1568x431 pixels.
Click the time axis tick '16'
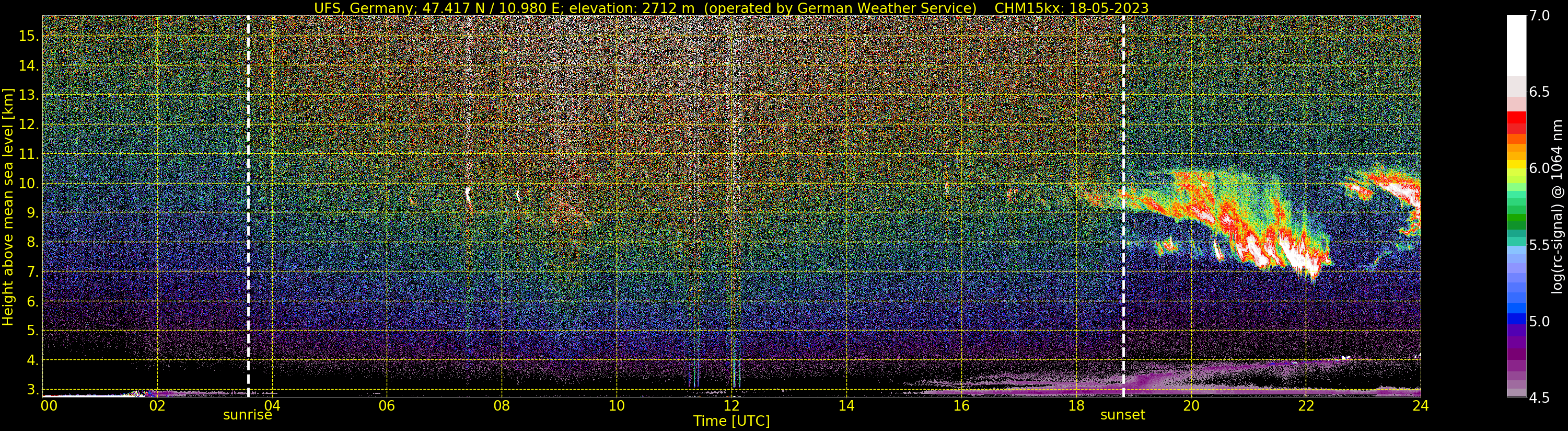[x=961, y=405]
